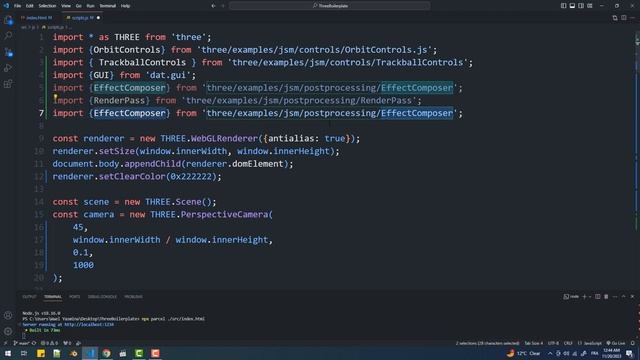Click the lightbulb code action icon
The width and height of the screenshot is (640, 360).
pyautogui.click(x=55, y=98)
